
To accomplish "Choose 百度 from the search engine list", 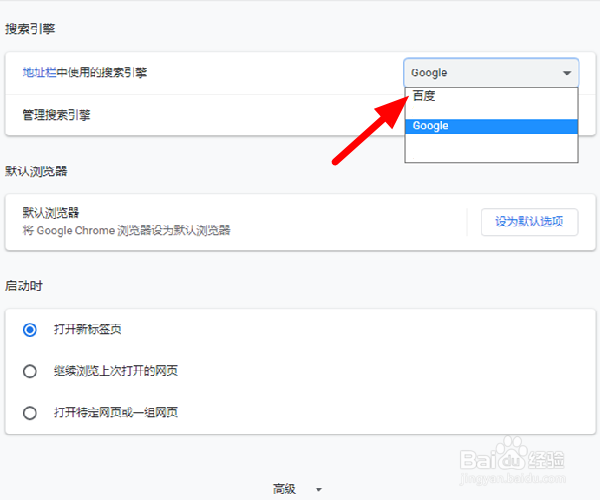I will pyautogui.click(x=491, y=96).
